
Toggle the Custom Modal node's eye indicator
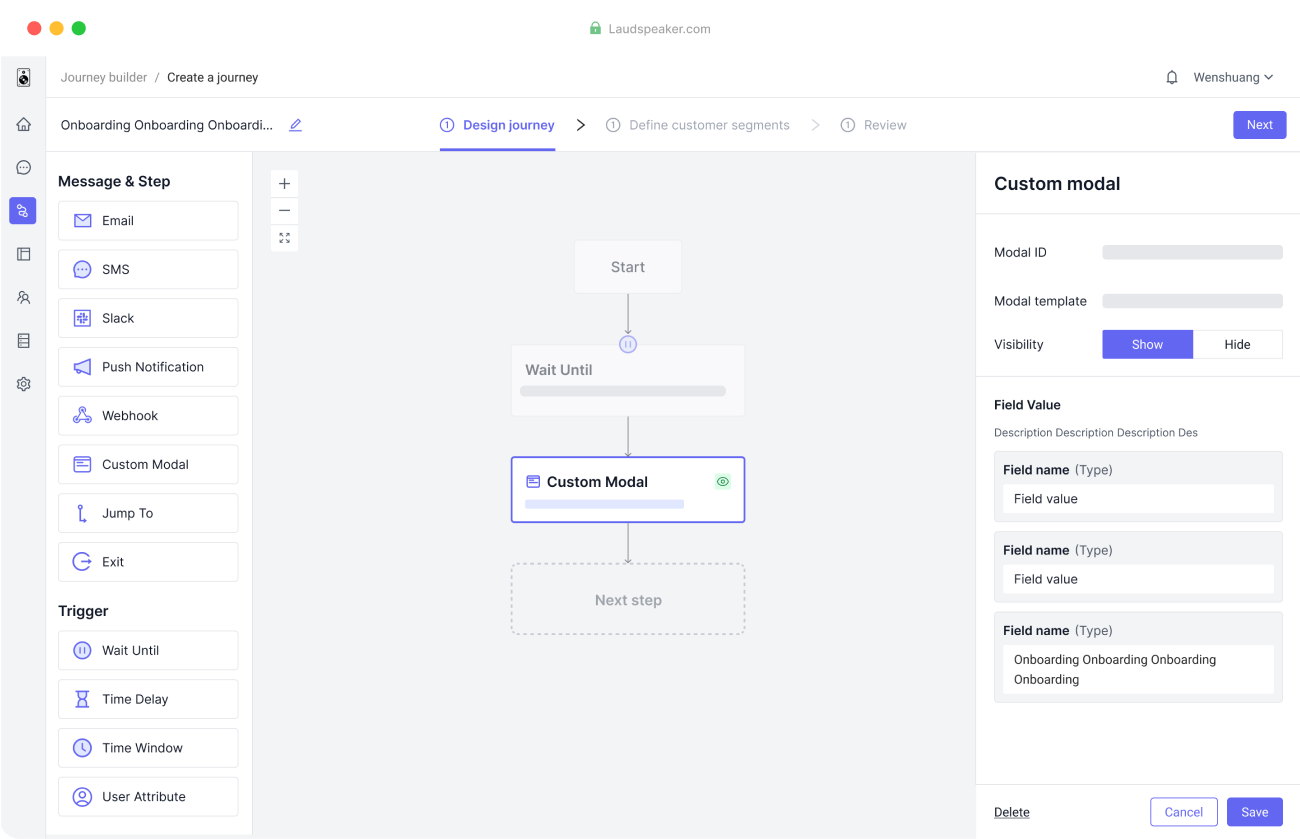[722, 481]
